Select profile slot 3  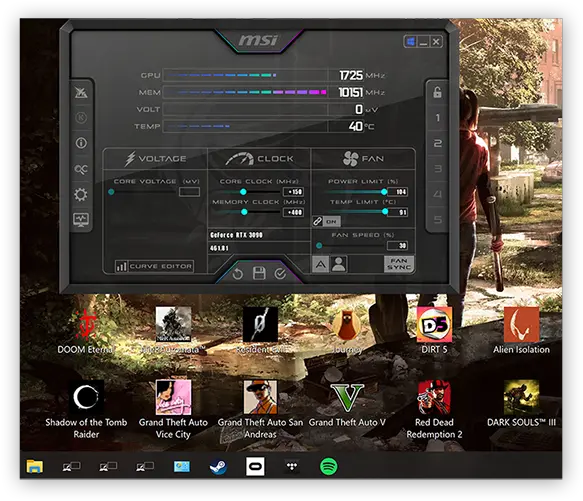point(437,169)
